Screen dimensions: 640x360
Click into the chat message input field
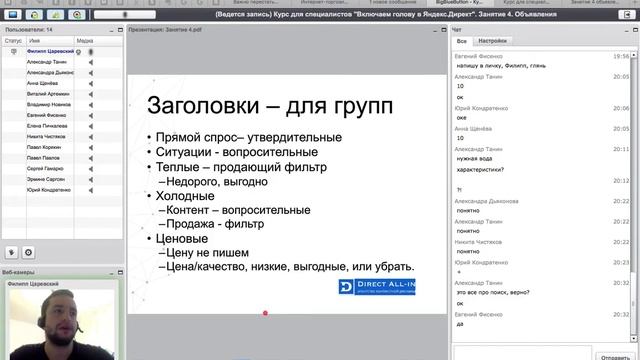coord(523,353)
